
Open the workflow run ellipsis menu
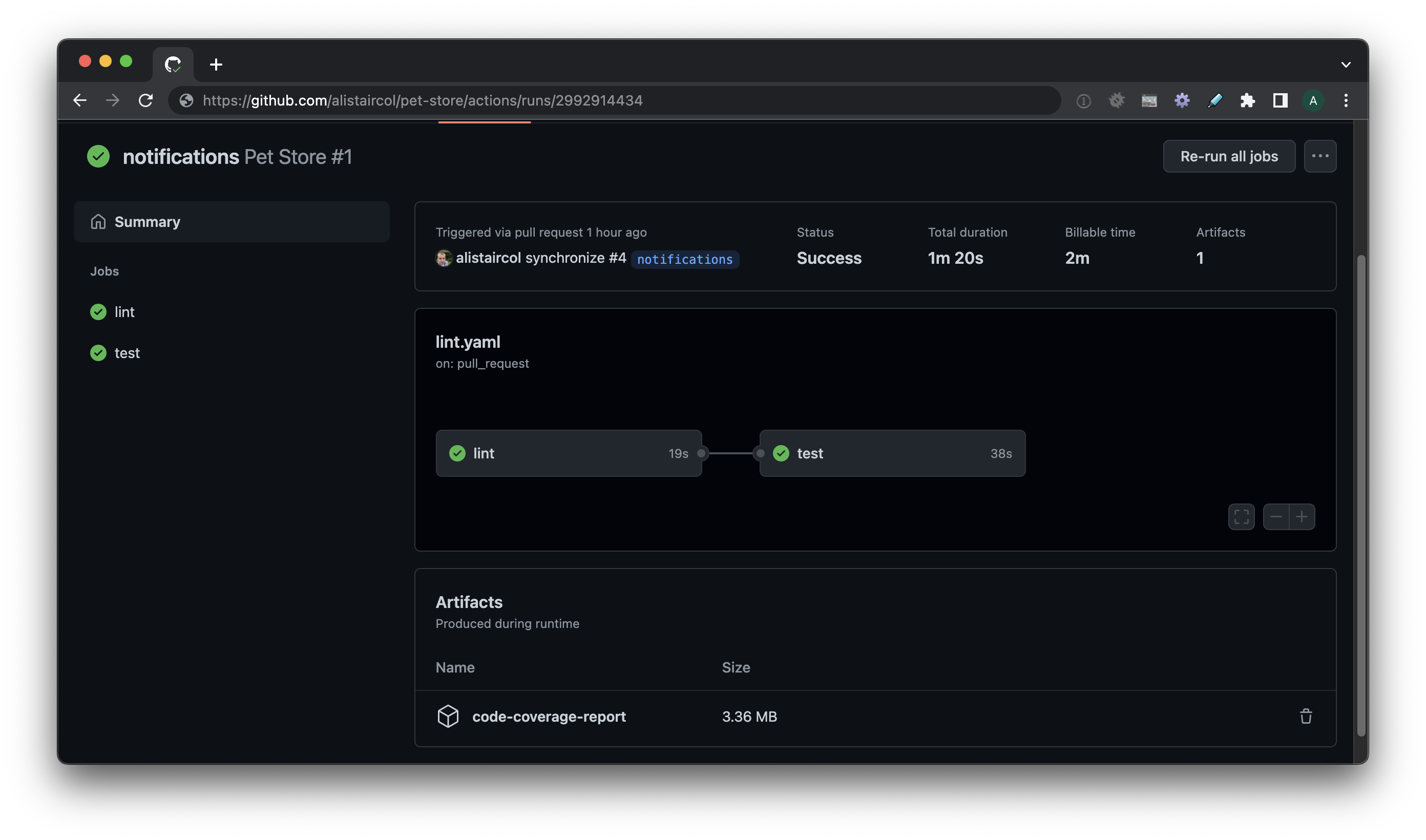click(x=1319, y=156)
